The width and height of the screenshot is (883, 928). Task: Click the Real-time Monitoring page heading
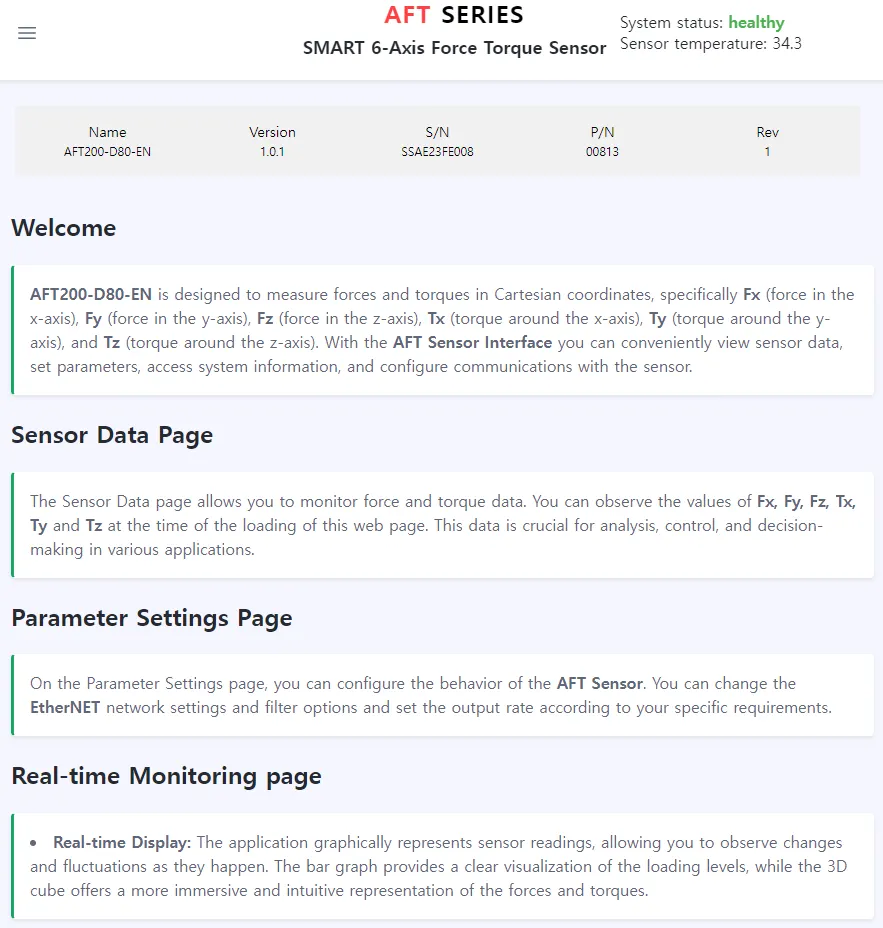pyautogui.click(x=166, y=776)
